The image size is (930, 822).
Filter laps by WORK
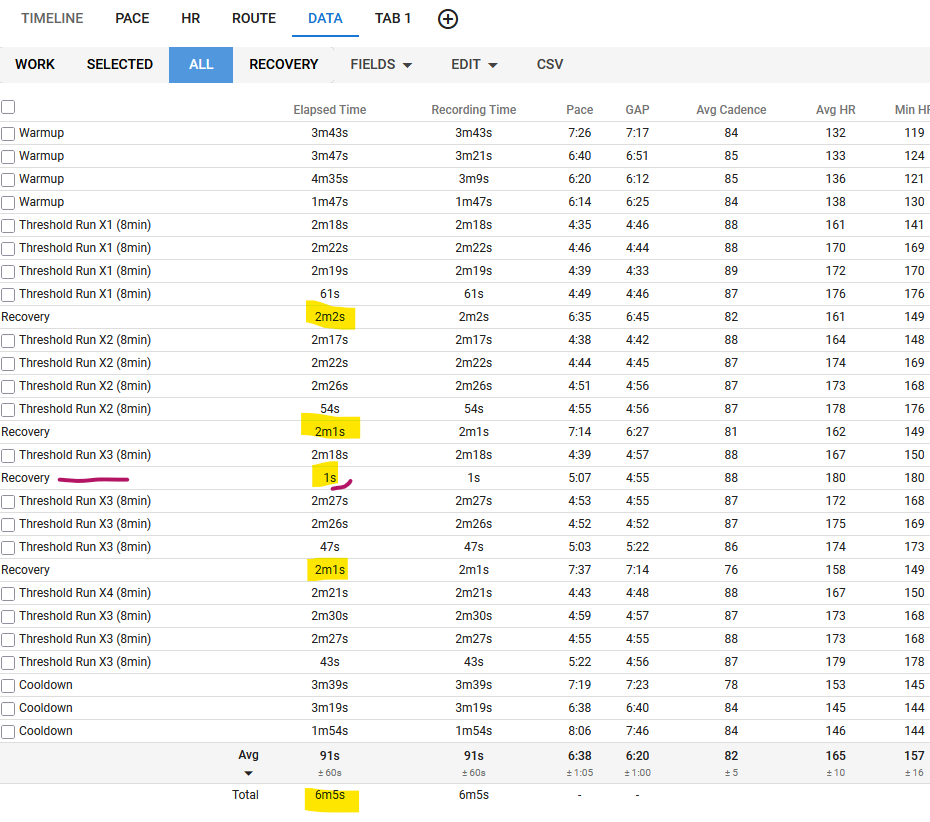click(35, 64)
